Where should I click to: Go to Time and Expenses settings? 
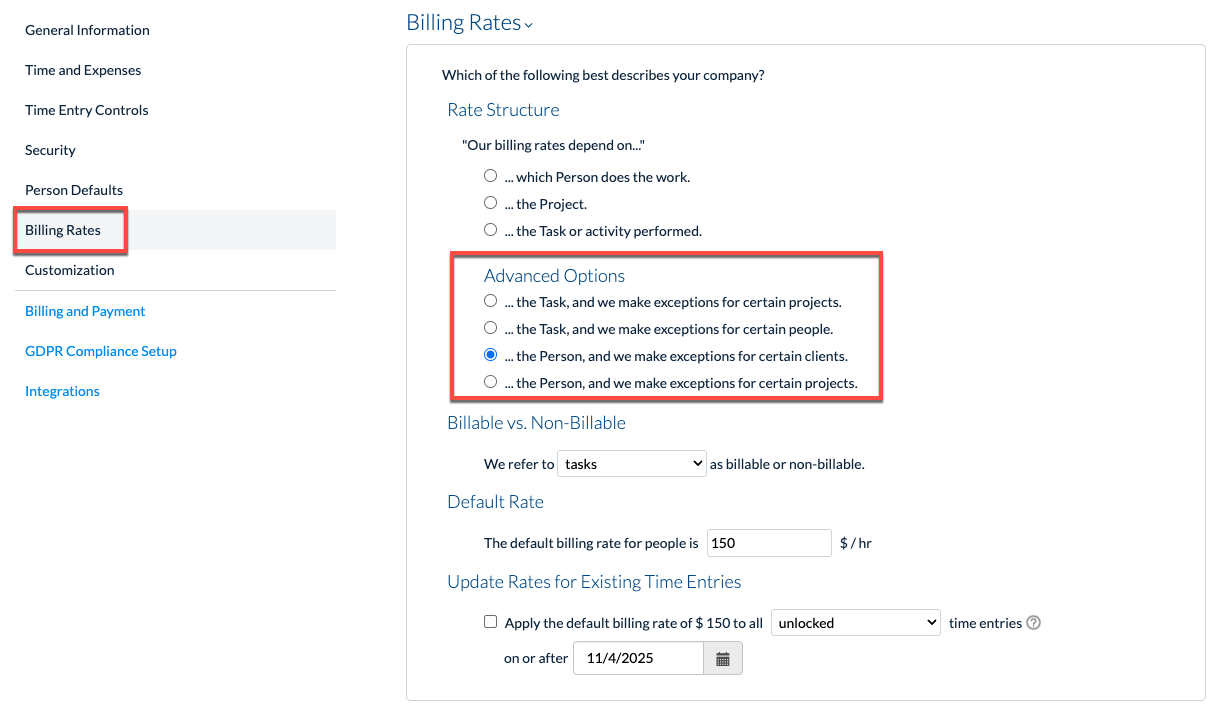(x=83, y=70)
